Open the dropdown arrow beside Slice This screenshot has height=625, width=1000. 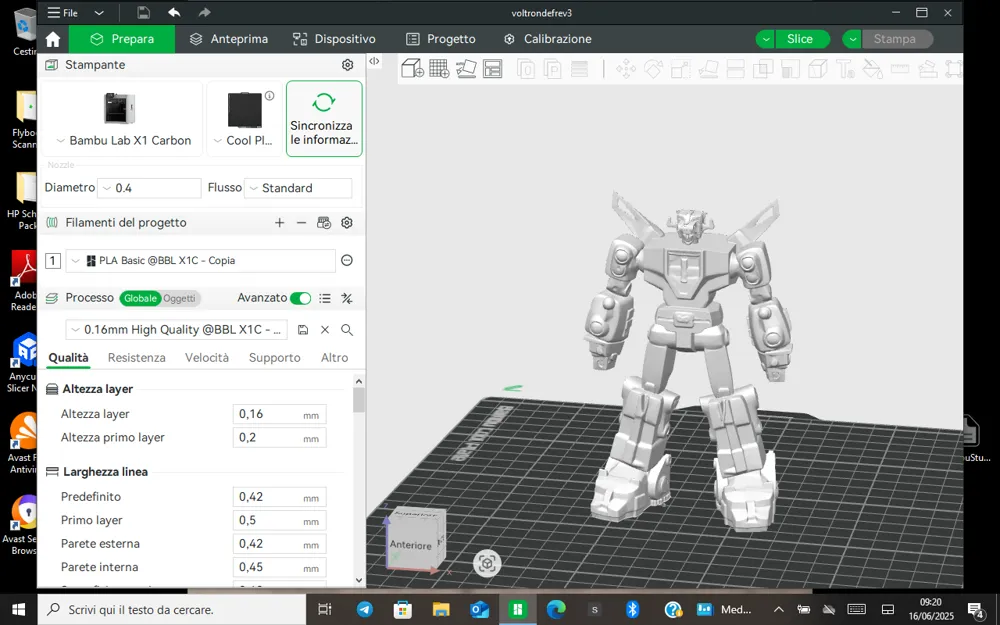pos(765,40)
